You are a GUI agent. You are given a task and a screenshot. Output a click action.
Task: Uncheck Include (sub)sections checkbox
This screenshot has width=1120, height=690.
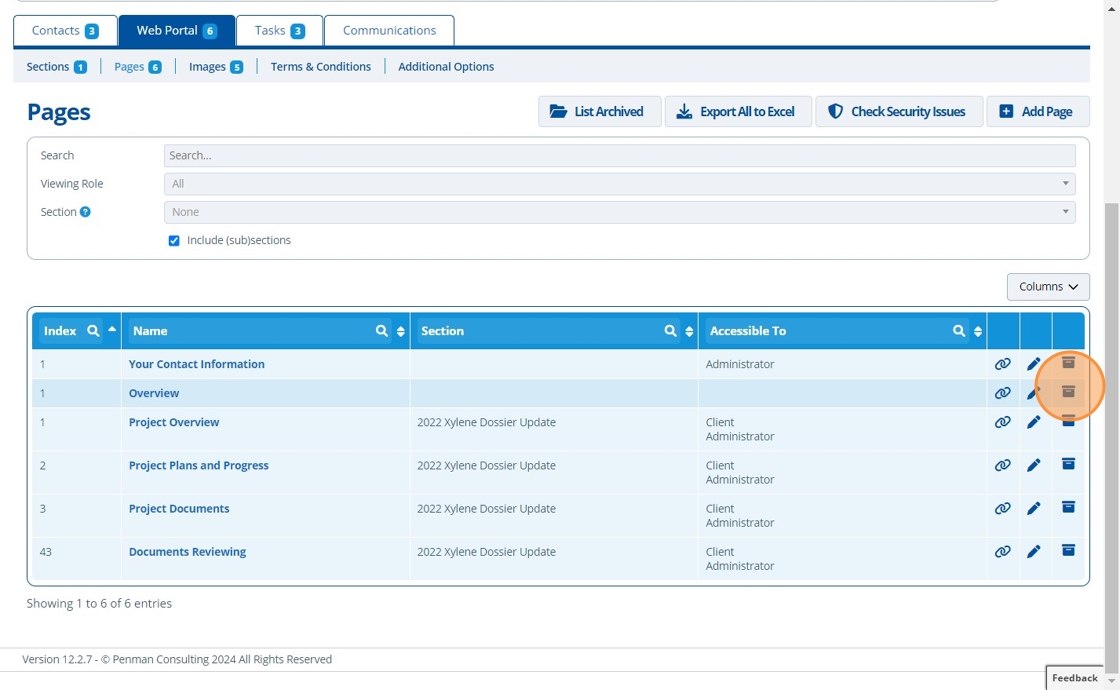[174, 241]
